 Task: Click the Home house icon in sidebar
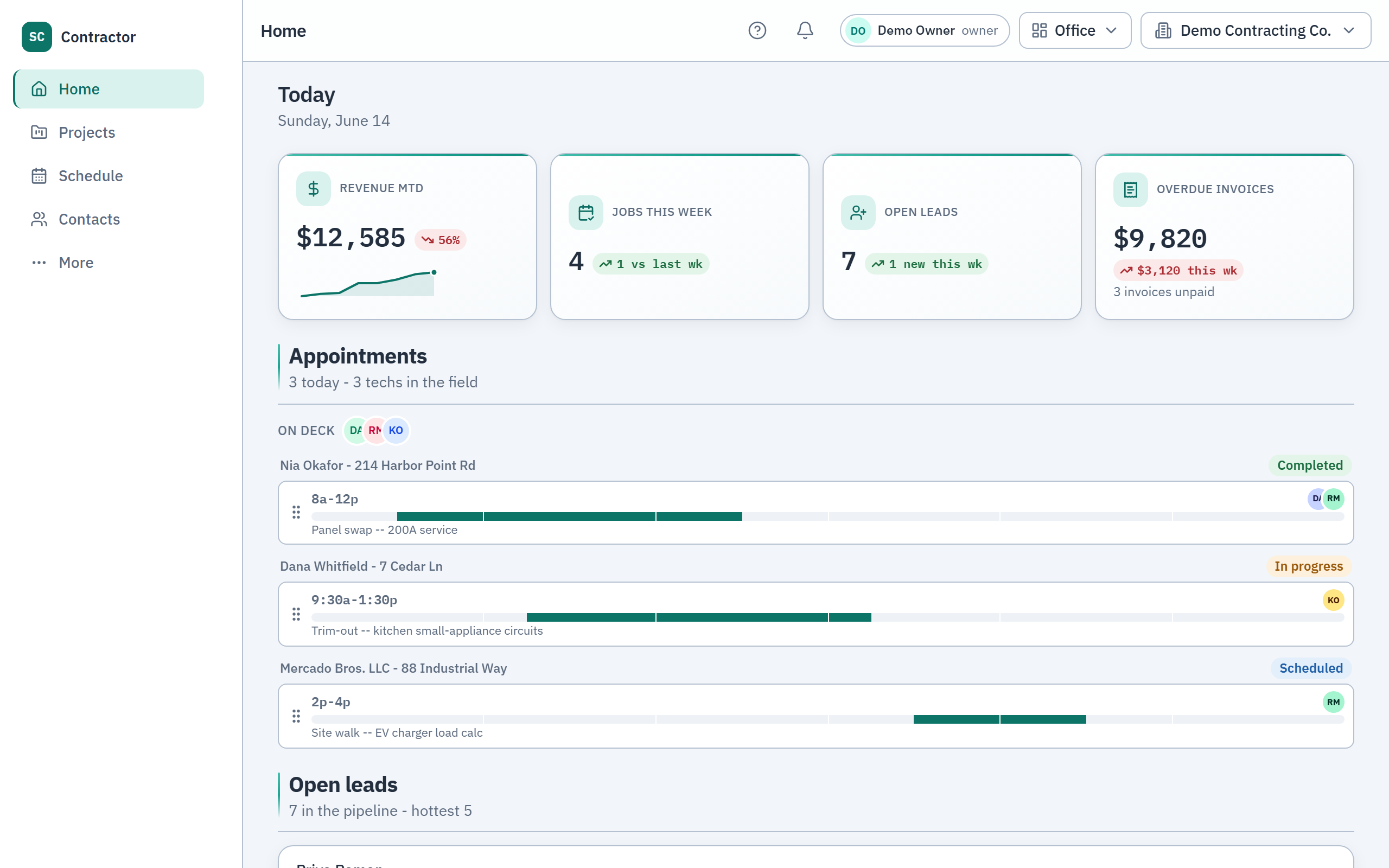pos(39,89)
